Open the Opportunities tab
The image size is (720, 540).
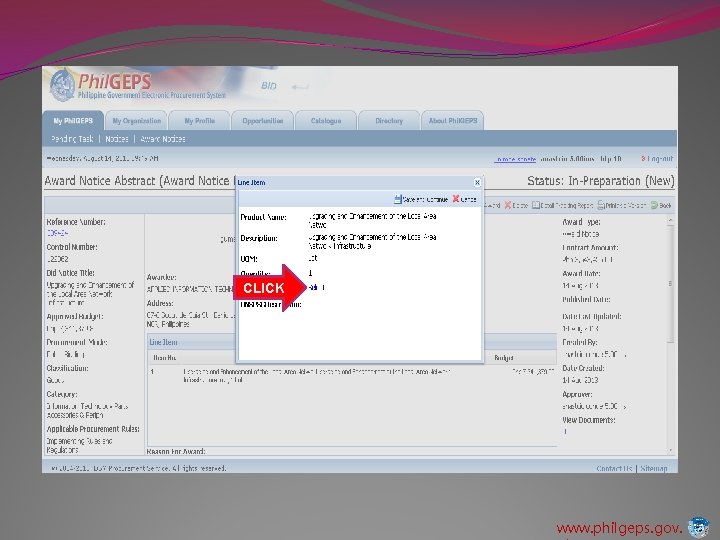(x=263, y=121)
